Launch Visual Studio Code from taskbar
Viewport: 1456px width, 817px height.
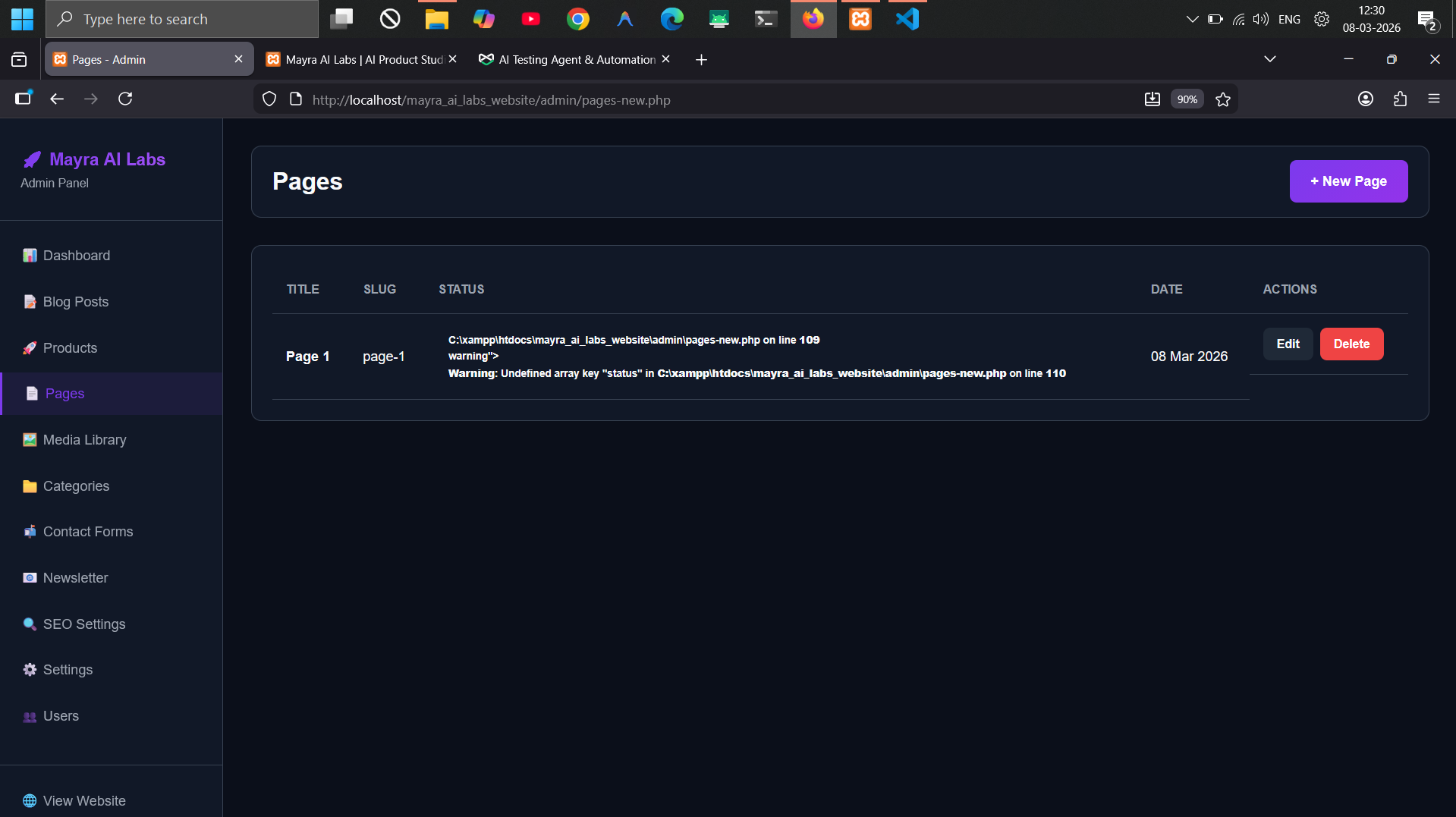907,19
